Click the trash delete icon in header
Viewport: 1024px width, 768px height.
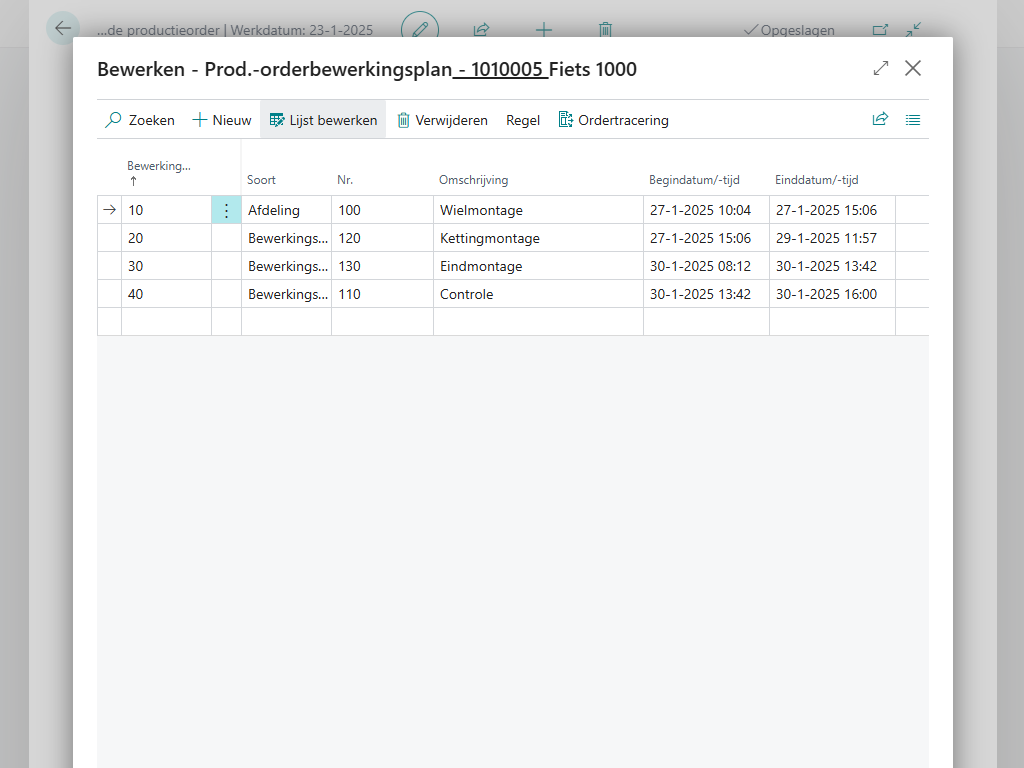tap(605, 30)
